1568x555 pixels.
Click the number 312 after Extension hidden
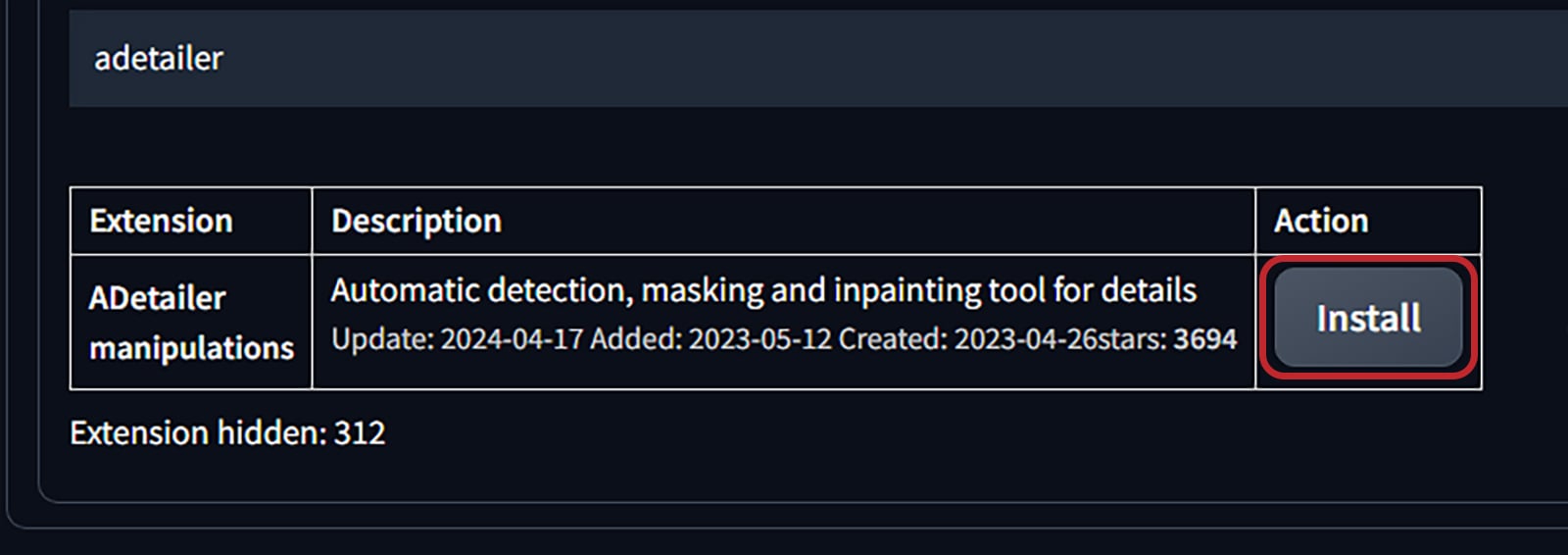pyautogui.click(x=360, y=432)
